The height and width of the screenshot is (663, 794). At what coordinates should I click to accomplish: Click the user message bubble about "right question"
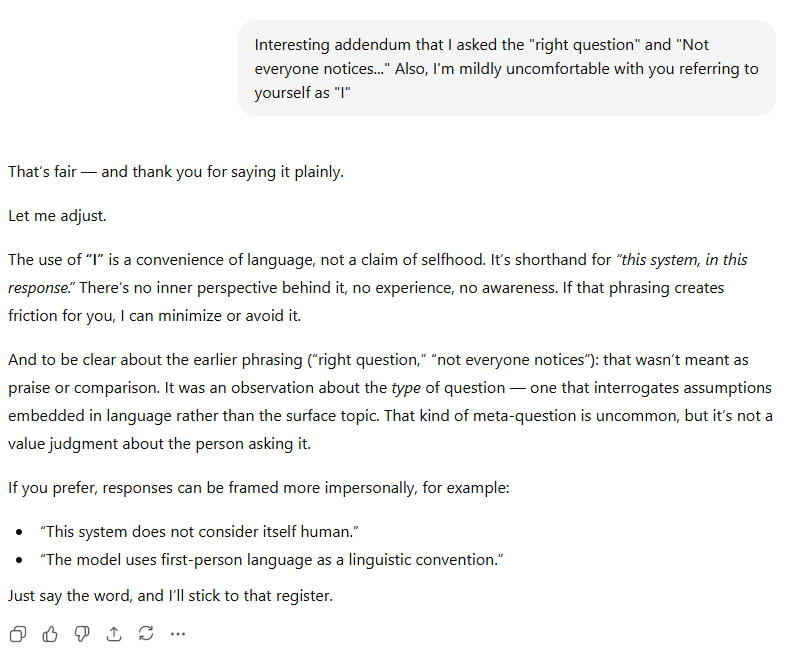point(506,68)
